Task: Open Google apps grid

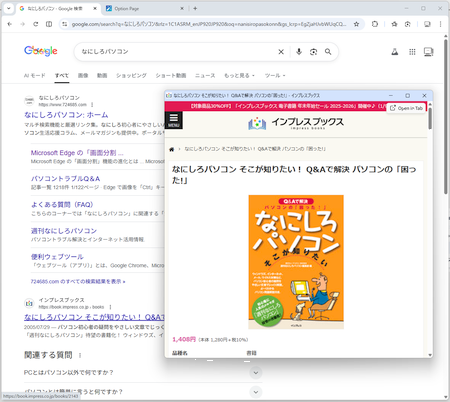Action: tap(412, 52)
